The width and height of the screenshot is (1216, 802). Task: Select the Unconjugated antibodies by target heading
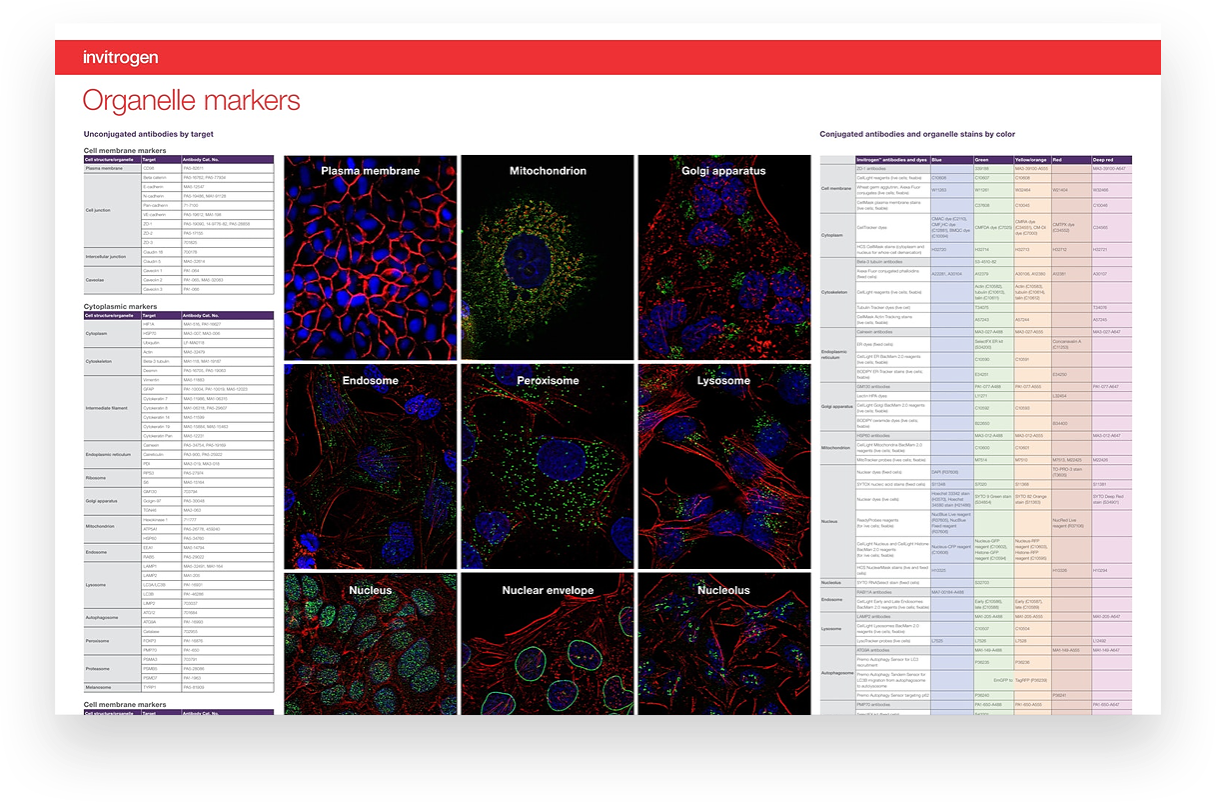point(148,134)
